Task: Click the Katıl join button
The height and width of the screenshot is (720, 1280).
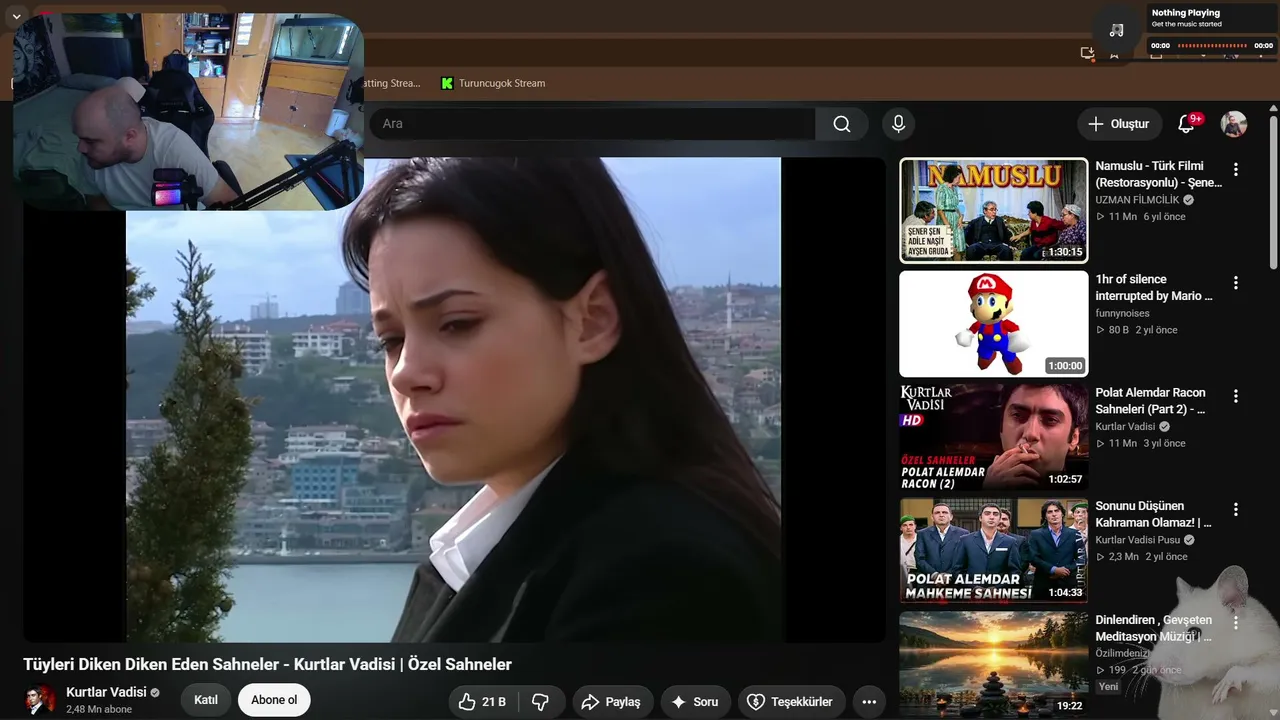Action: click(206, 700)
